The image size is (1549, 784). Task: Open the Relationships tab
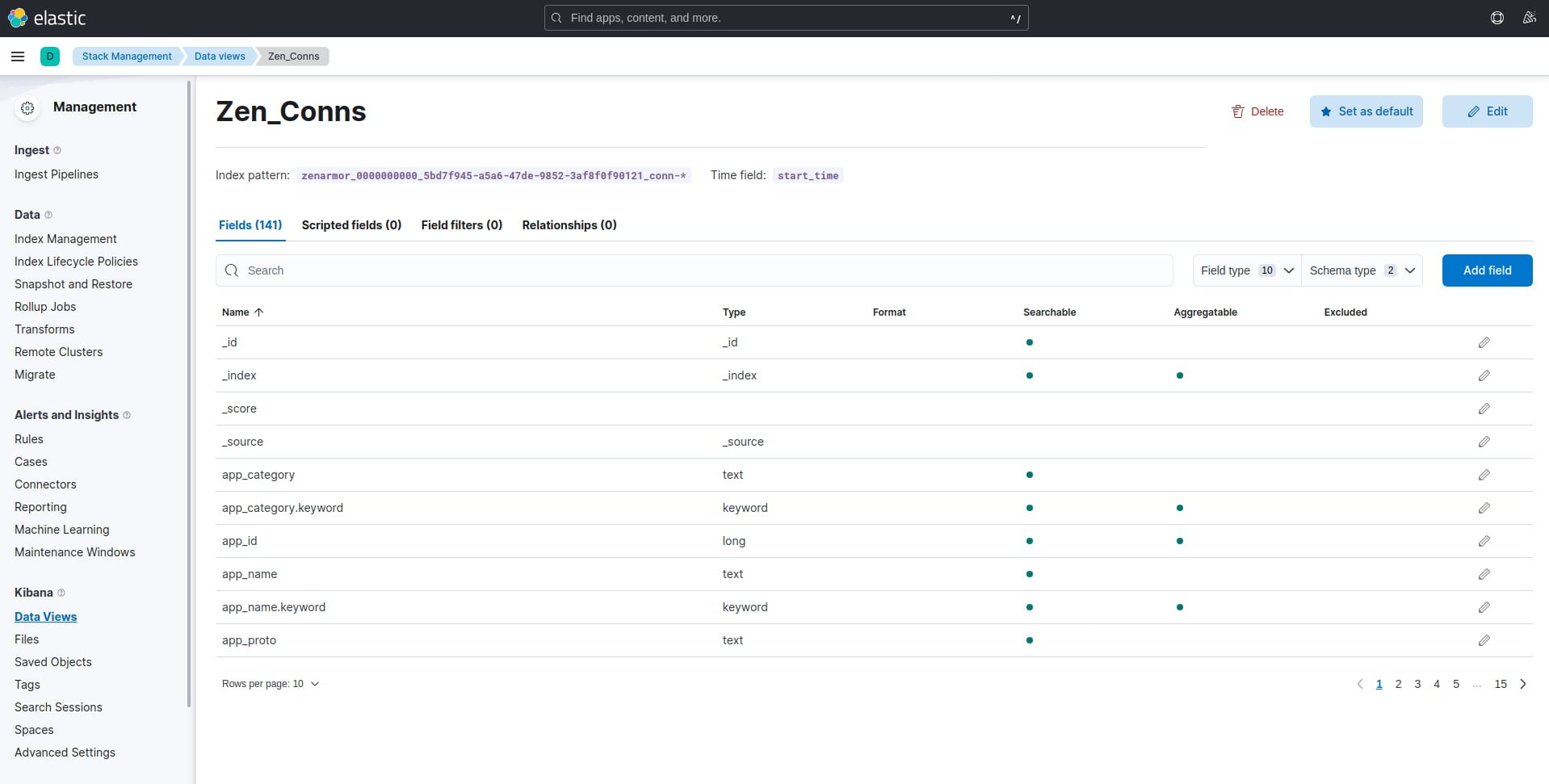pos(569,225)
